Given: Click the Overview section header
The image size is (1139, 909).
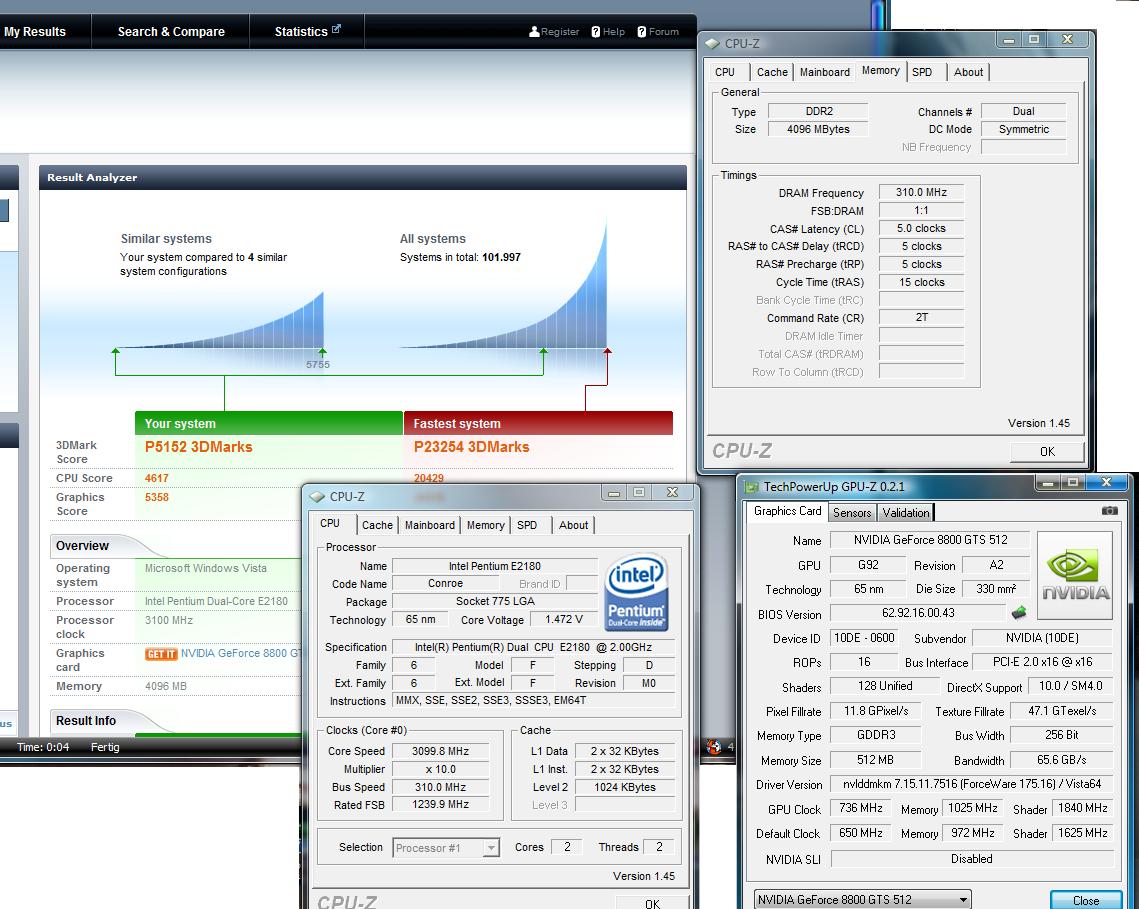Looking at the screenshot, I should [82, 546].
